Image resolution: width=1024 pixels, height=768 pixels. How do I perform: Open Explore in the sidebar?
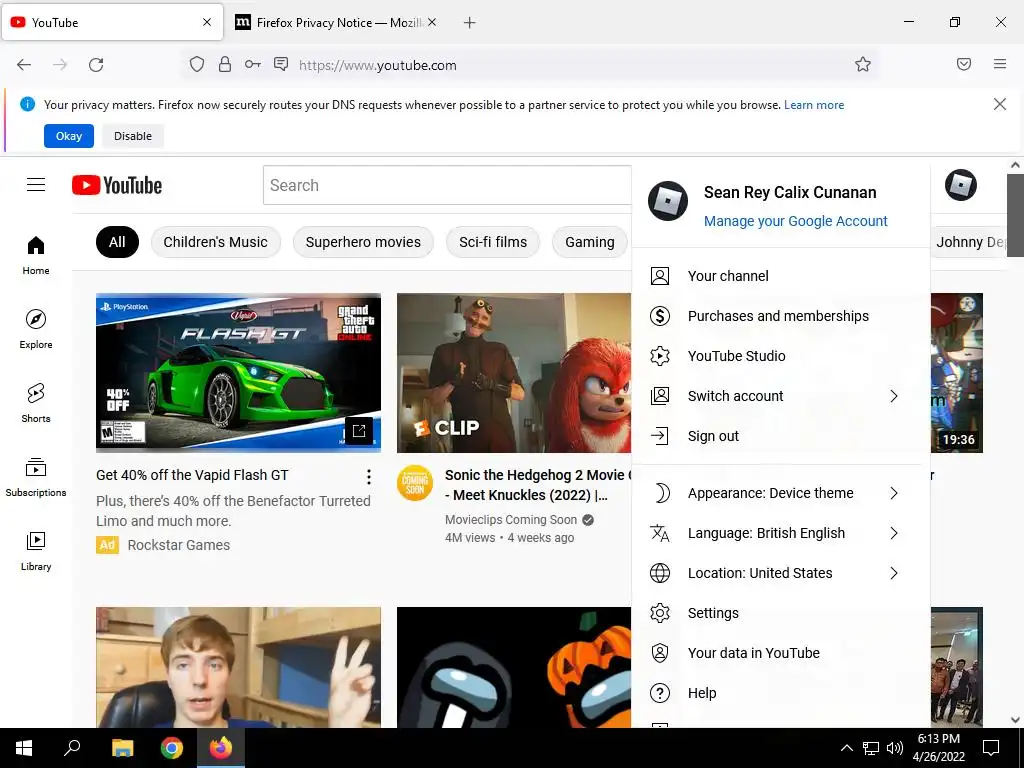click(36, 329)
